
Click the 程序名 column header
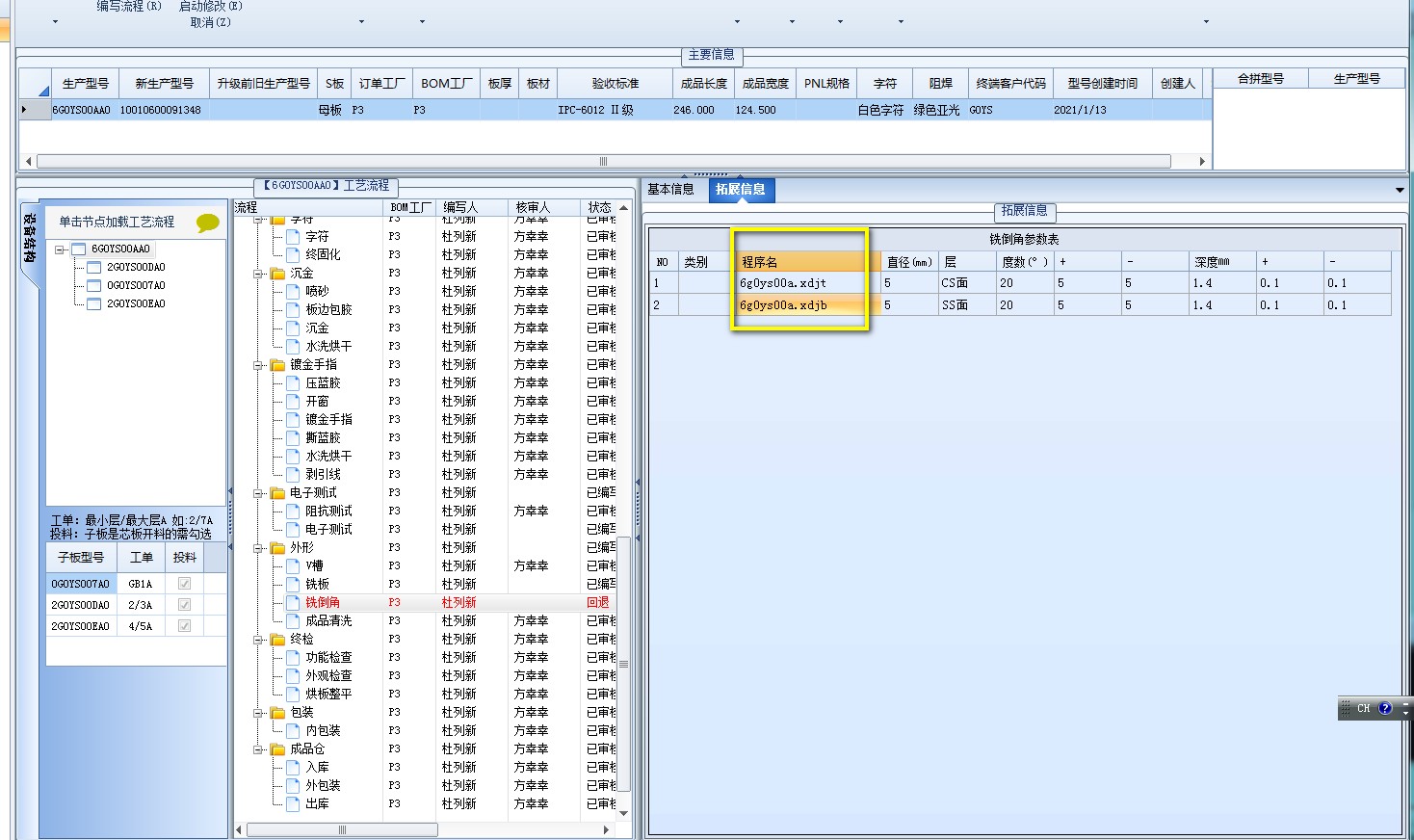coord(808,262)
